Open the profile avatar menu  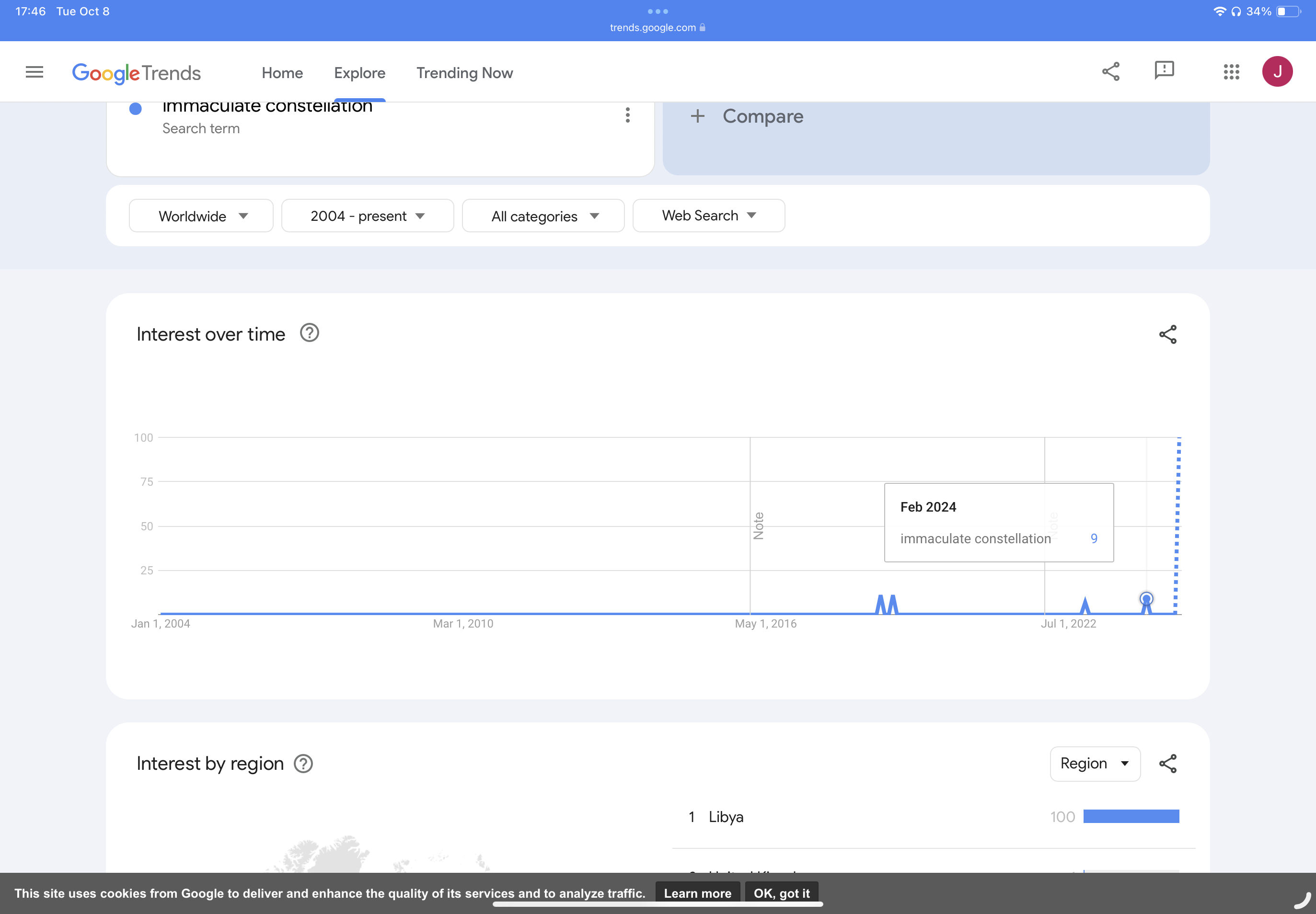point(1277,71)
